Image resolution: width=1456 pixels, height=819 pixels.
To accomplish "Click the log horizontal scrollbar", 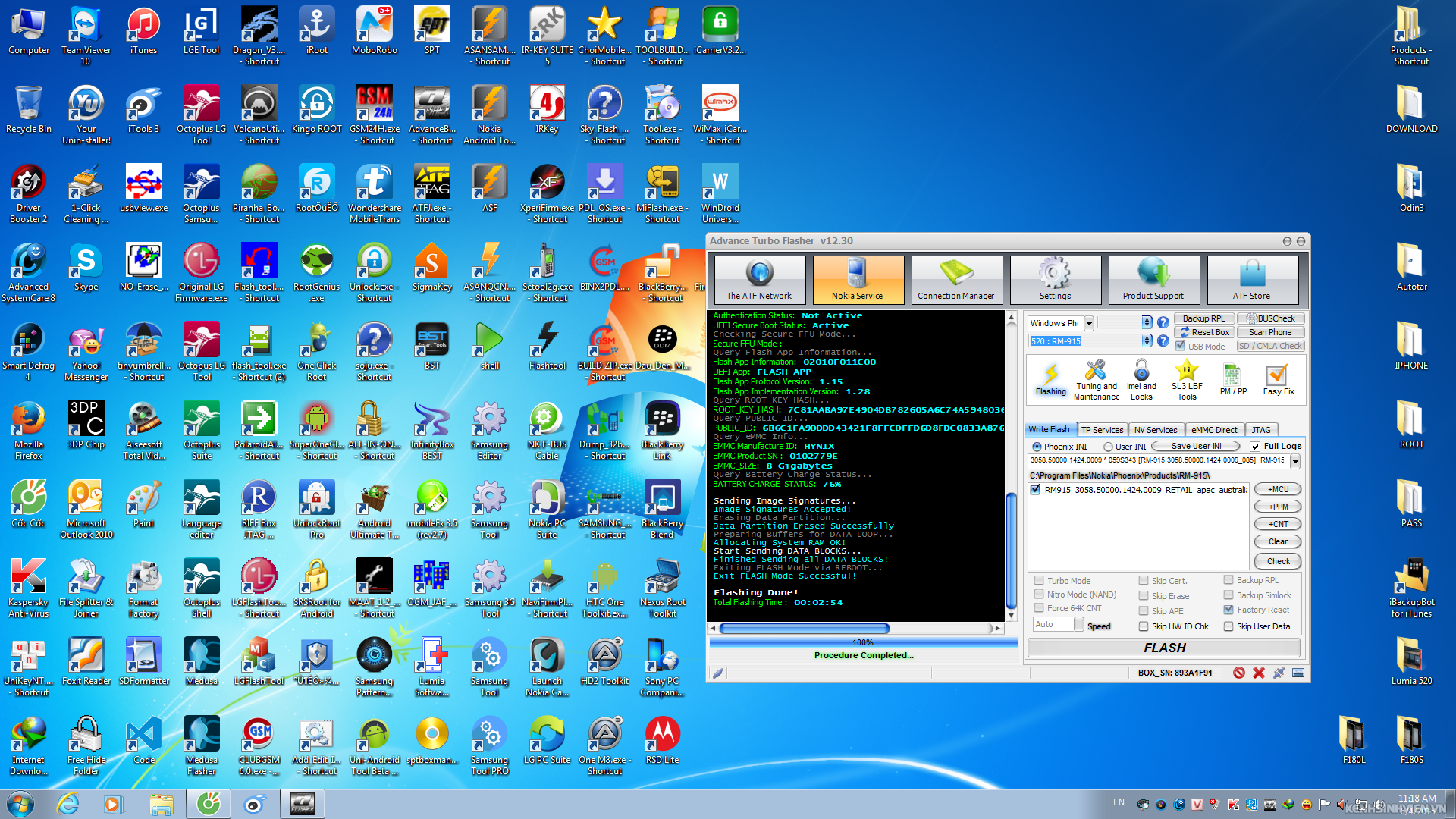I will [857, 628].
